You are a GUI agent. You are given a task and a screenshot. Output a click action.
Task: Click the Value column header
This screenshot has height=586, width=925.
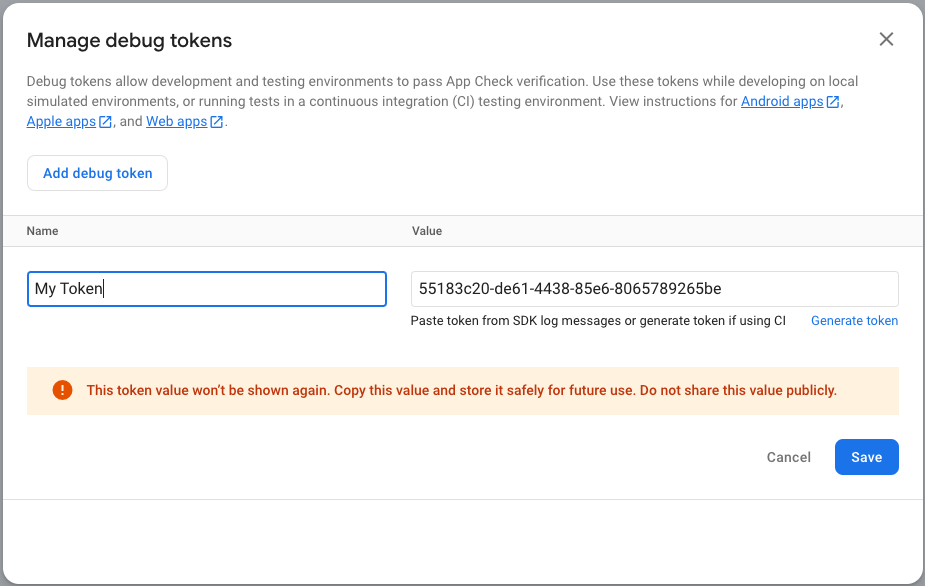point(427,231)
